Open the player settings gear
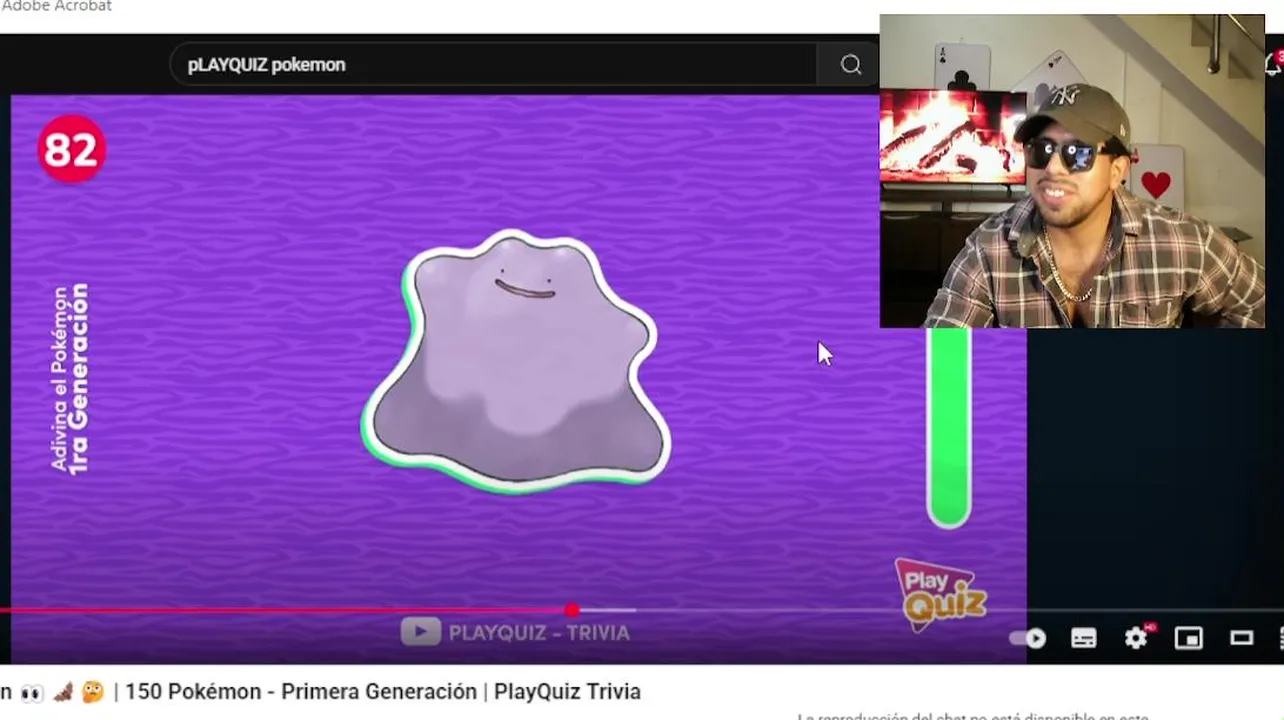 point(1136,638)
